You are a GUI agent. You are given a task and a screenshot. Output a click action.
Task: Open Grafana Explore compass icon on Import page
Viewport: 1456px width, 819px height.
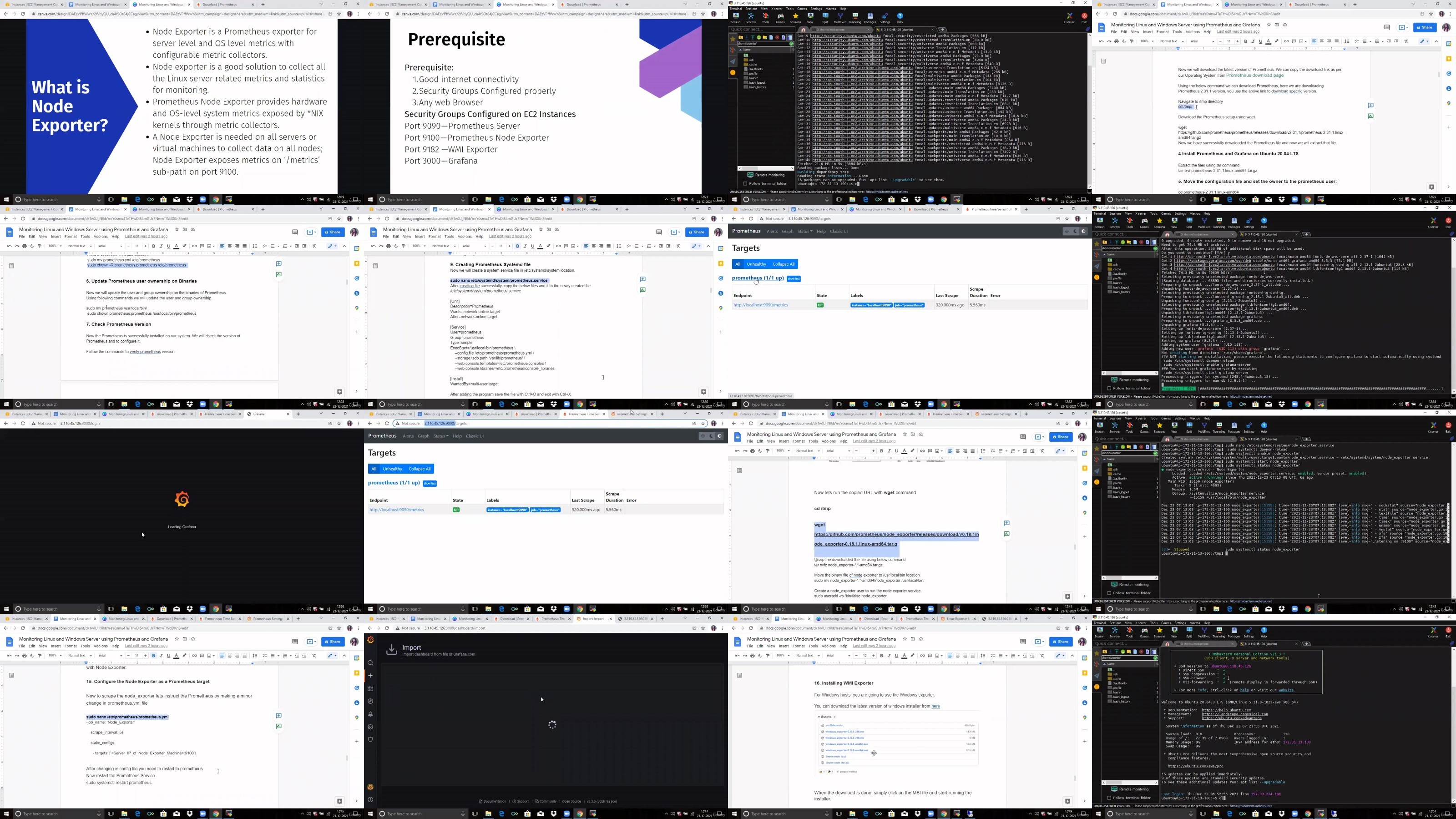[370, 702]
